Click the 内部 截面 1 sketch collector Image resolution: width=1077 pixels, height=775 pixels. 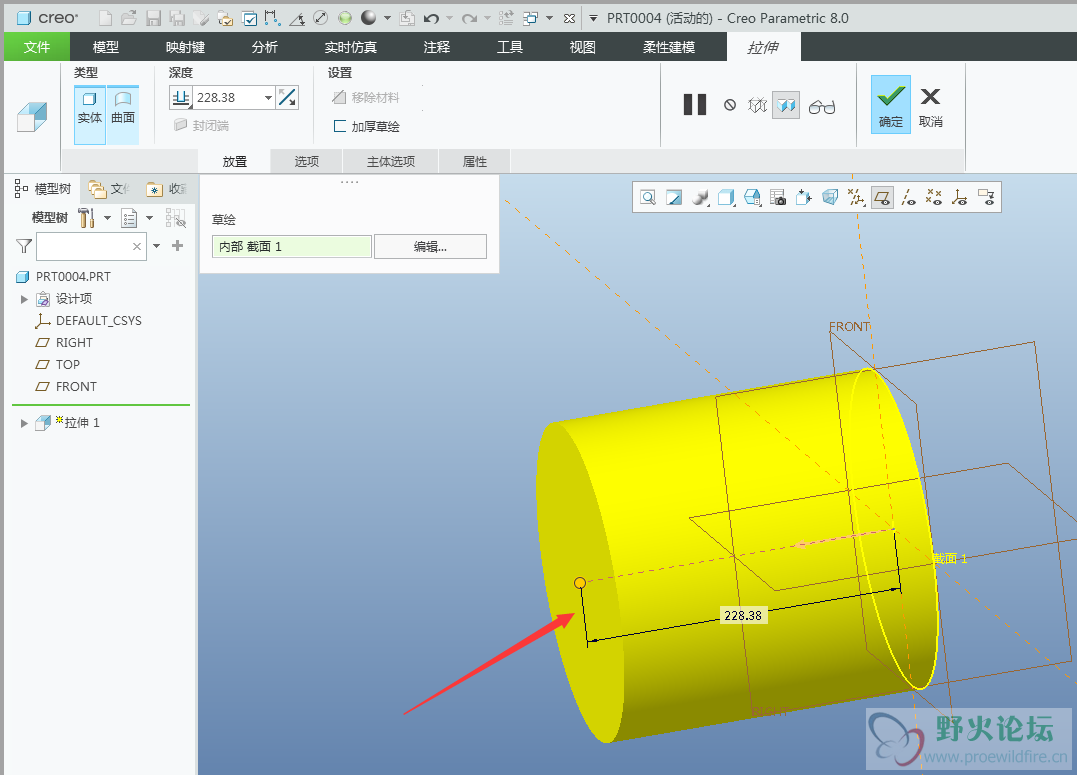click(x=292, y=247)
